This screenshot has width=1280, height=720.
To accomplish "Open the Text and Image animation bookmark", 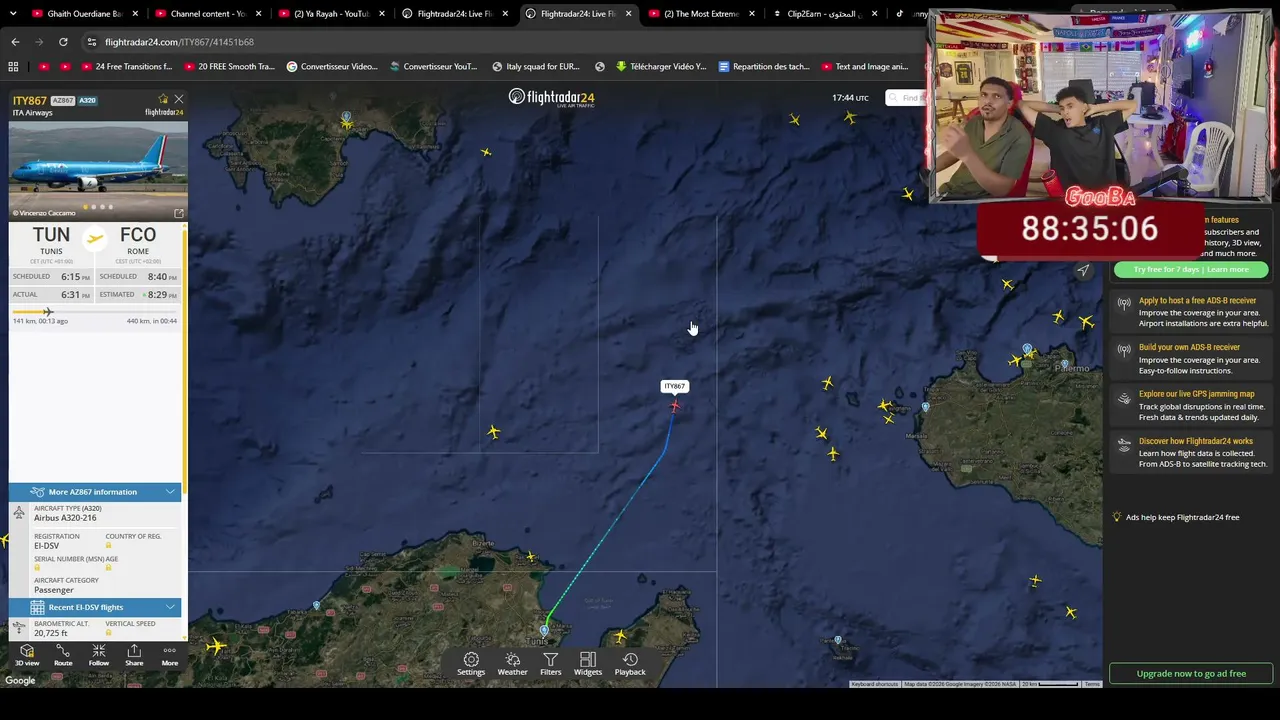I will (865, 67).
